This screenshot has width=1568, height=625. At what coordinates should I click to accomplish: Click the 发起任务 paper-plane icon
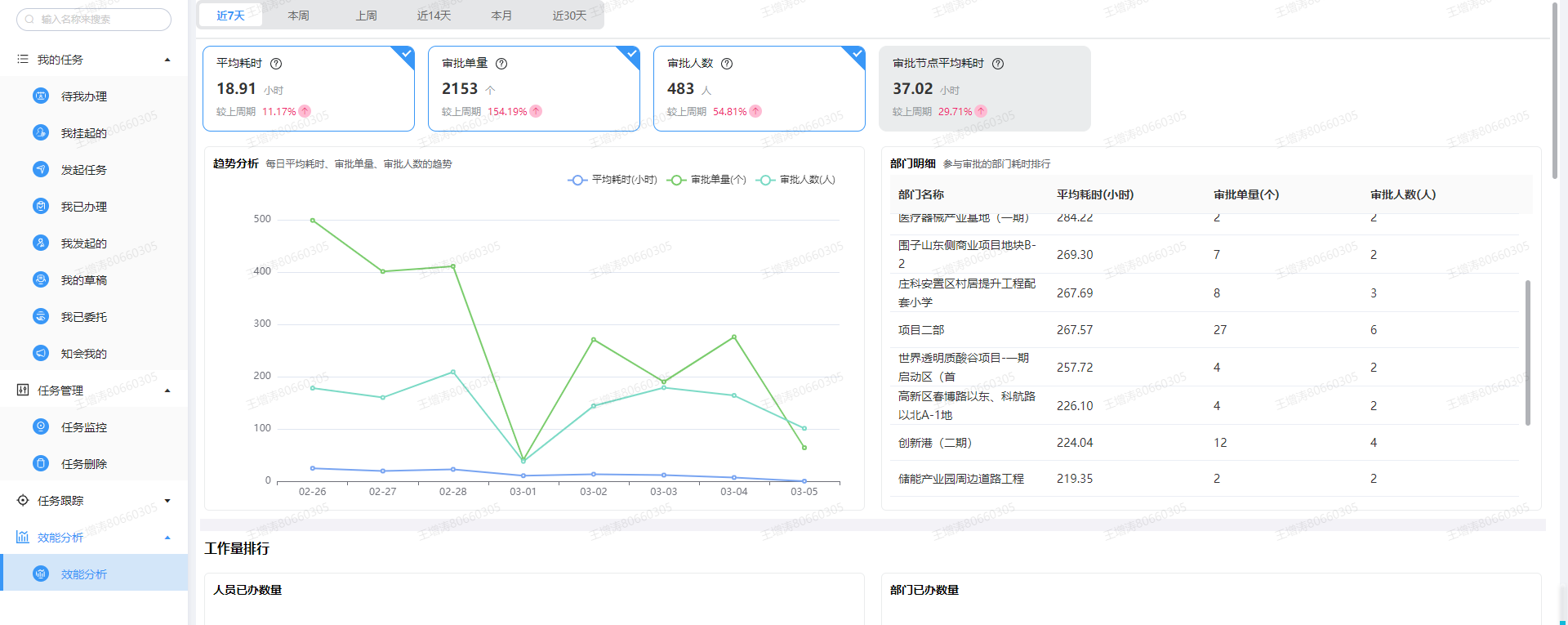point(41,169)
